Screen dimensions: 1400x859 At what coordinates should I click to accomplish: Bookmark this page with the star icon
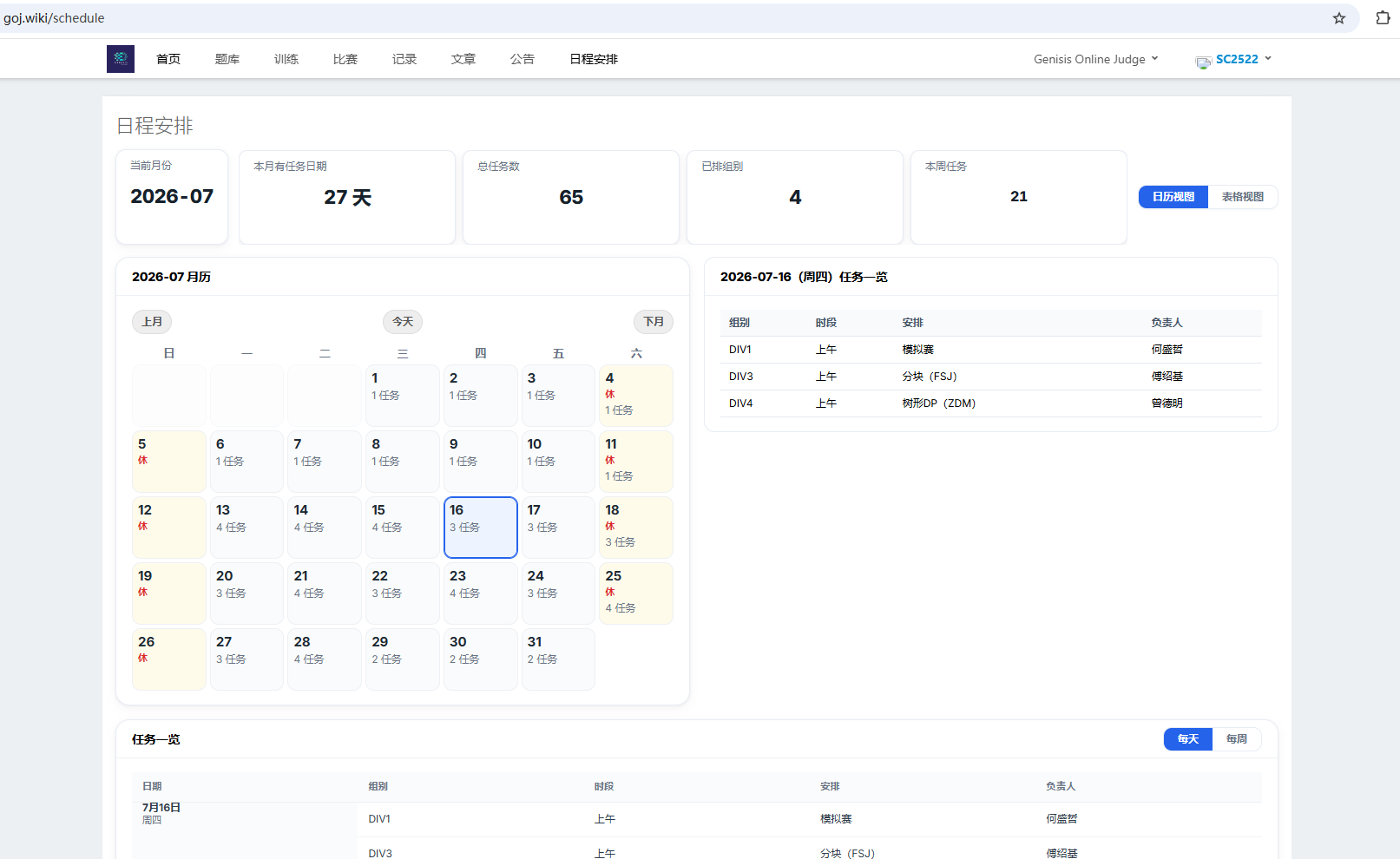[x=1339, y=18]
